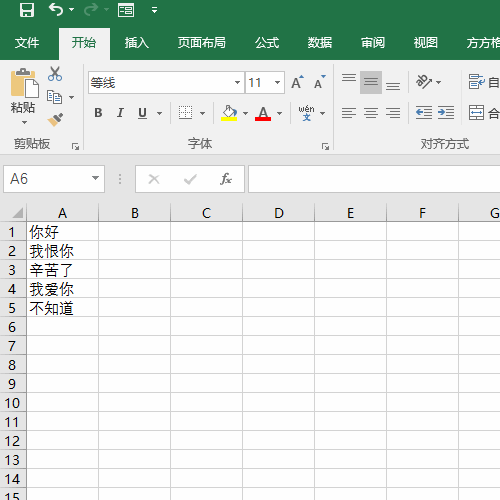Switch to the 公式 tab
The image size is (500, 500).
(267, 43)
